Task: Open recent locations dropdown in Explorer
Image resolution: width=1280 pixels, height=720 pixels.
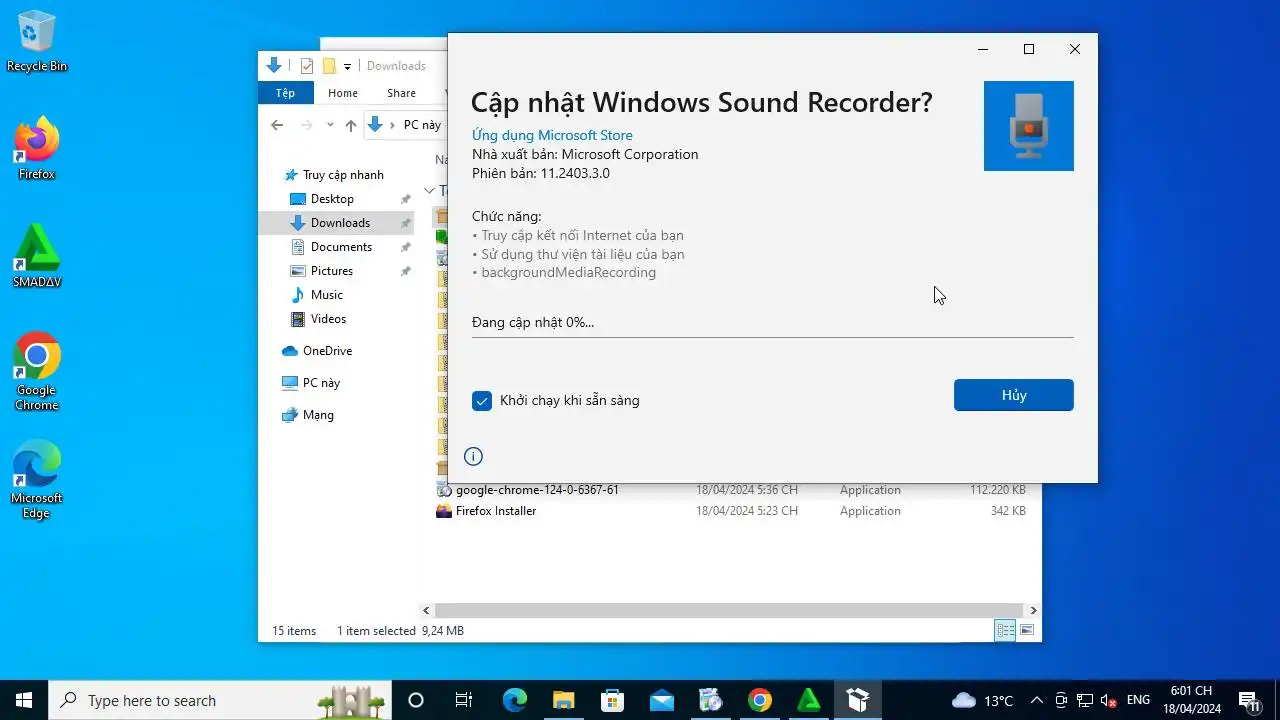Action: click(329, 126)
